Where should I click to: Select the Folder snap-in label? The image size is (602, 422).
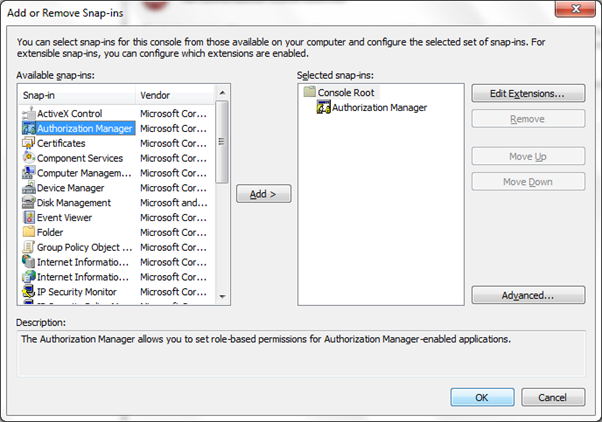click(50, 232)
